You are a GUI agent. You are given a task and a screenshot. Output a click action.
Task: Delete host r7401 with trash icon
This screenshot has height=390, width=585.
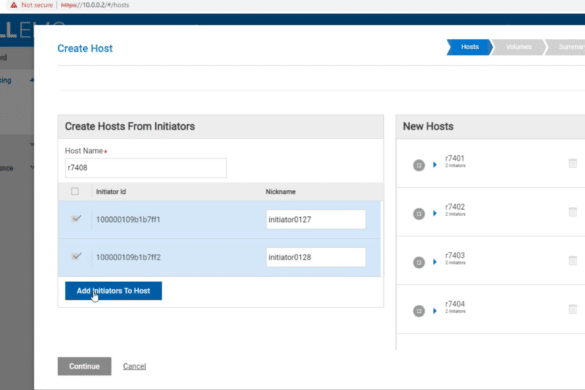(x=572, y=163)
